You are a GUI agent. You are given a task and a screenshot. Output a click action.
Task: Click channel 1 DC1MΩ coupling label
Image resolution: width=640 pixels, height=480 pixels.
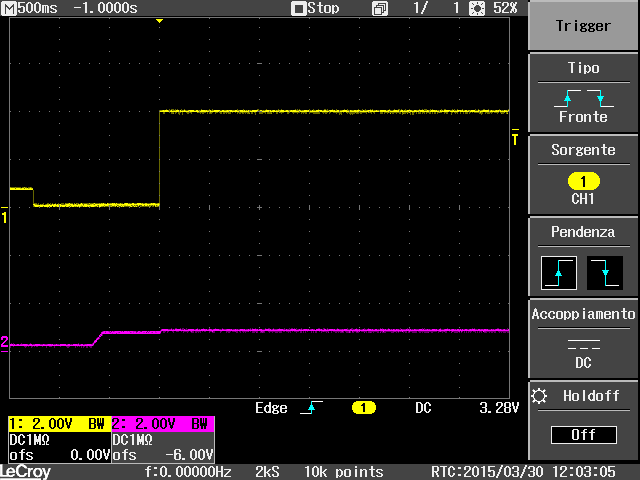[29, 440]
